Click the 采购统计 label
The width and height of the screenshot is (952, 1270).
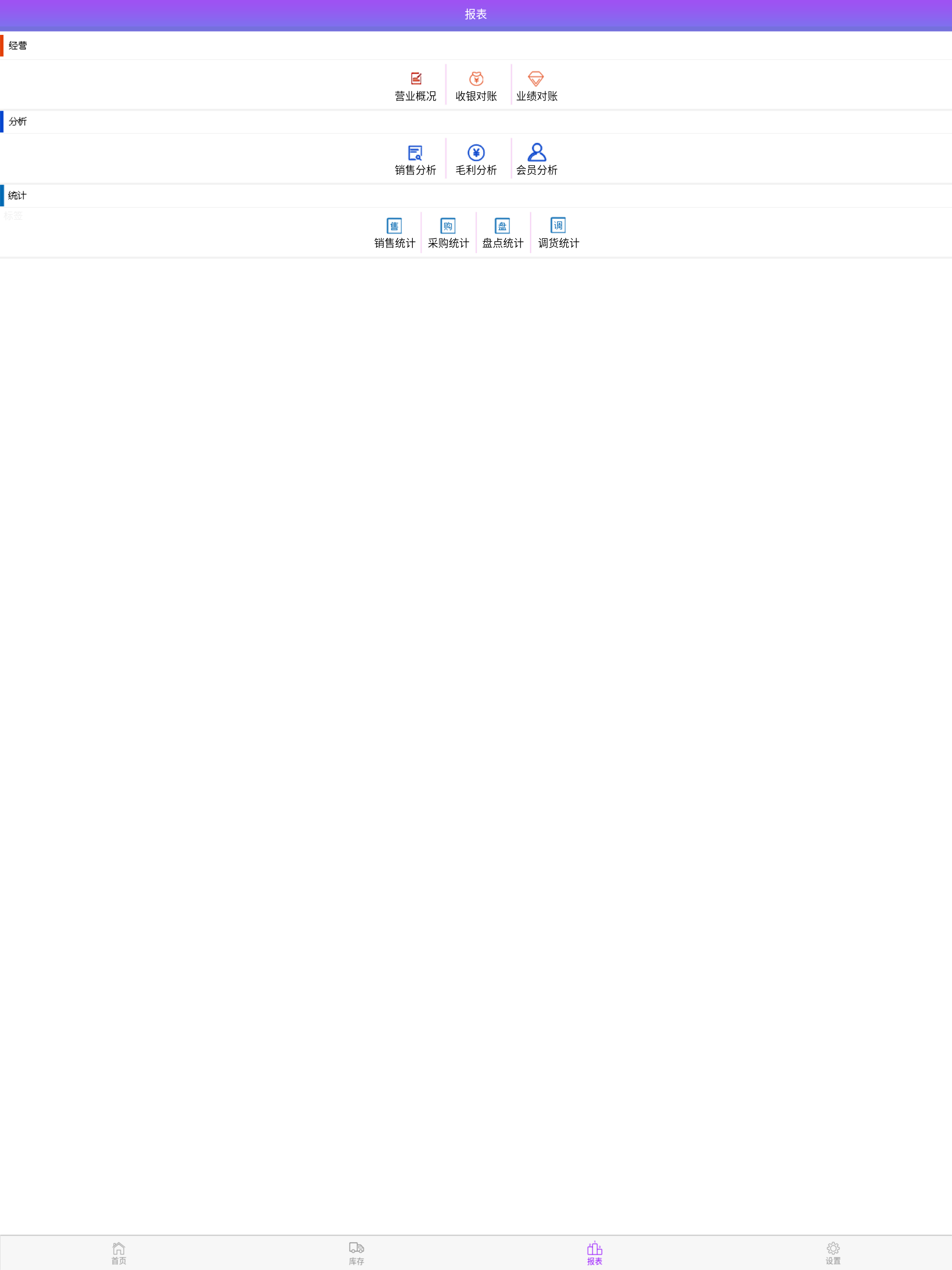pos(449,244)
